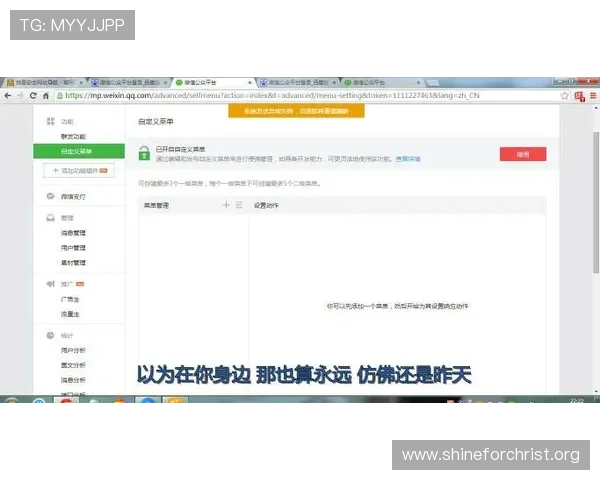This screenshot has width=600, height=480.
Task: Open a new browser tab
Action: [x=432, y=83]
